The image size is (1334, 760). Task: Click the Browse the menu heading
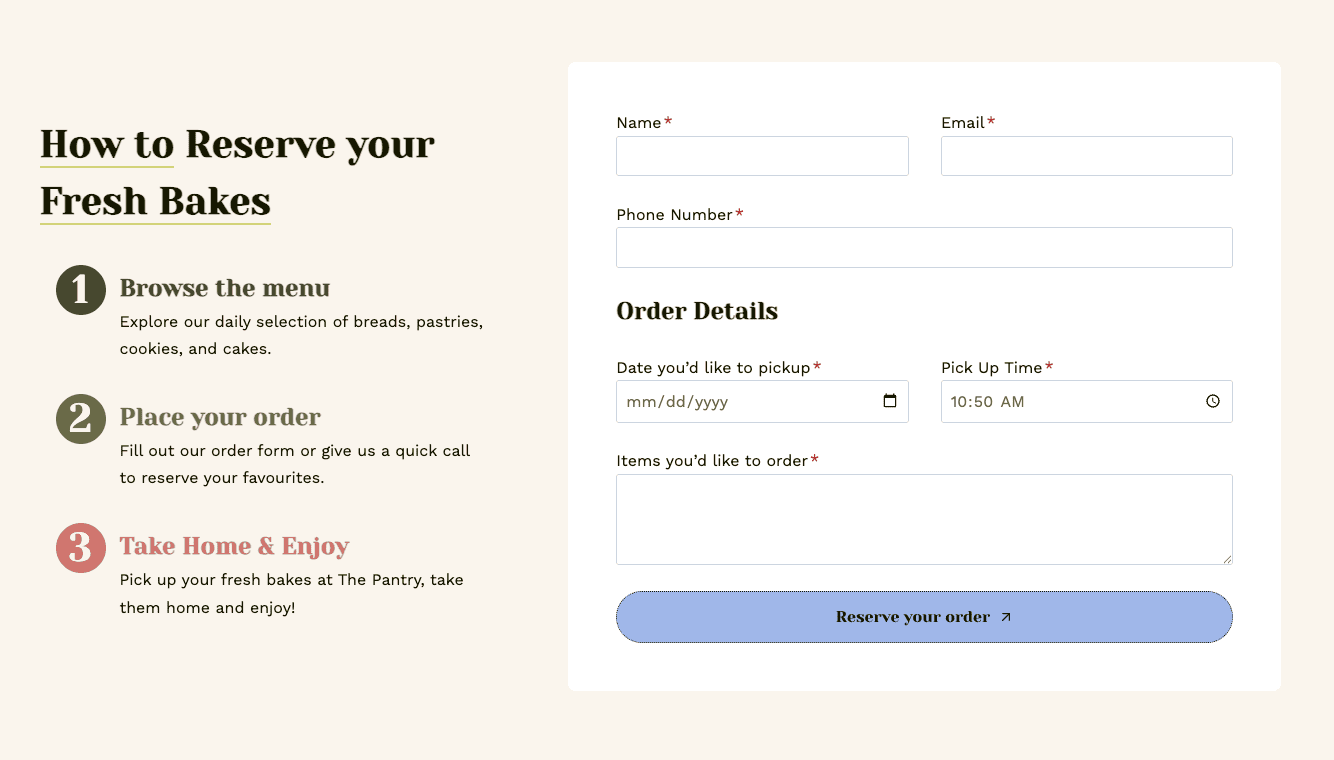click(225, 288)
